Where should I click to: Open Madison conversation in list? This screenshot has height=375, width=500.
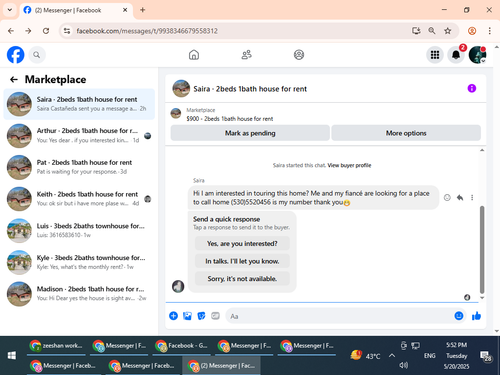[x=79, y=294]
